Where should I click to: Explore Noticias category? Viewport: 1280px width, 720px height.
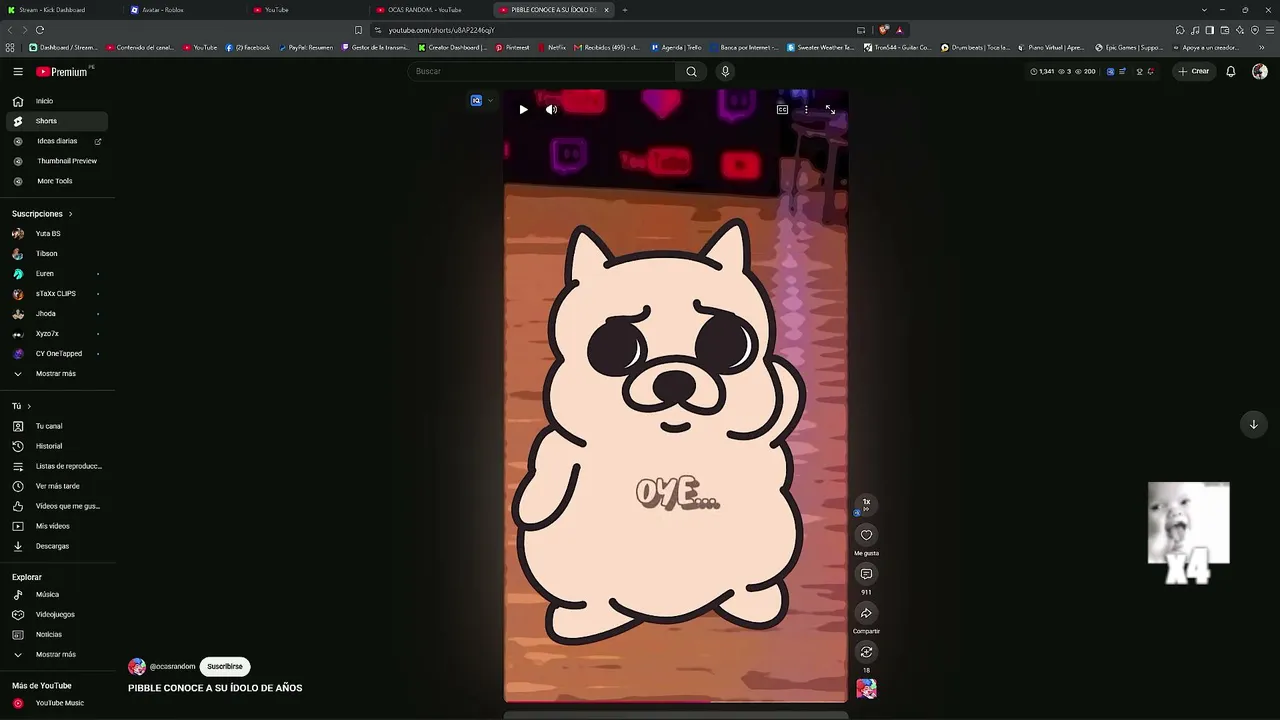tap(57, 635)
